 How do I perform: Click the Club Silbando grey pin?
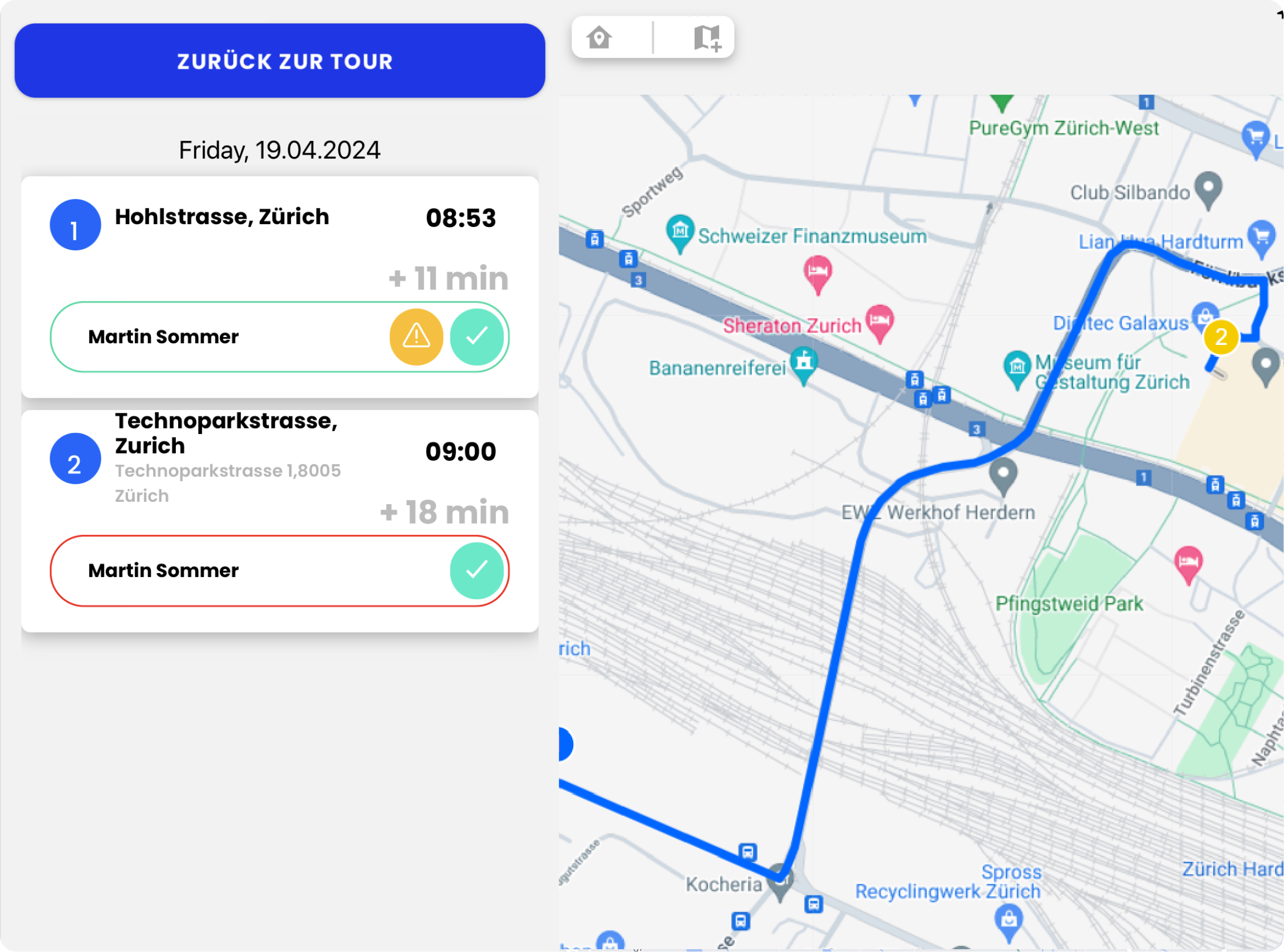pyautogui.click(x=1208, y=188)
